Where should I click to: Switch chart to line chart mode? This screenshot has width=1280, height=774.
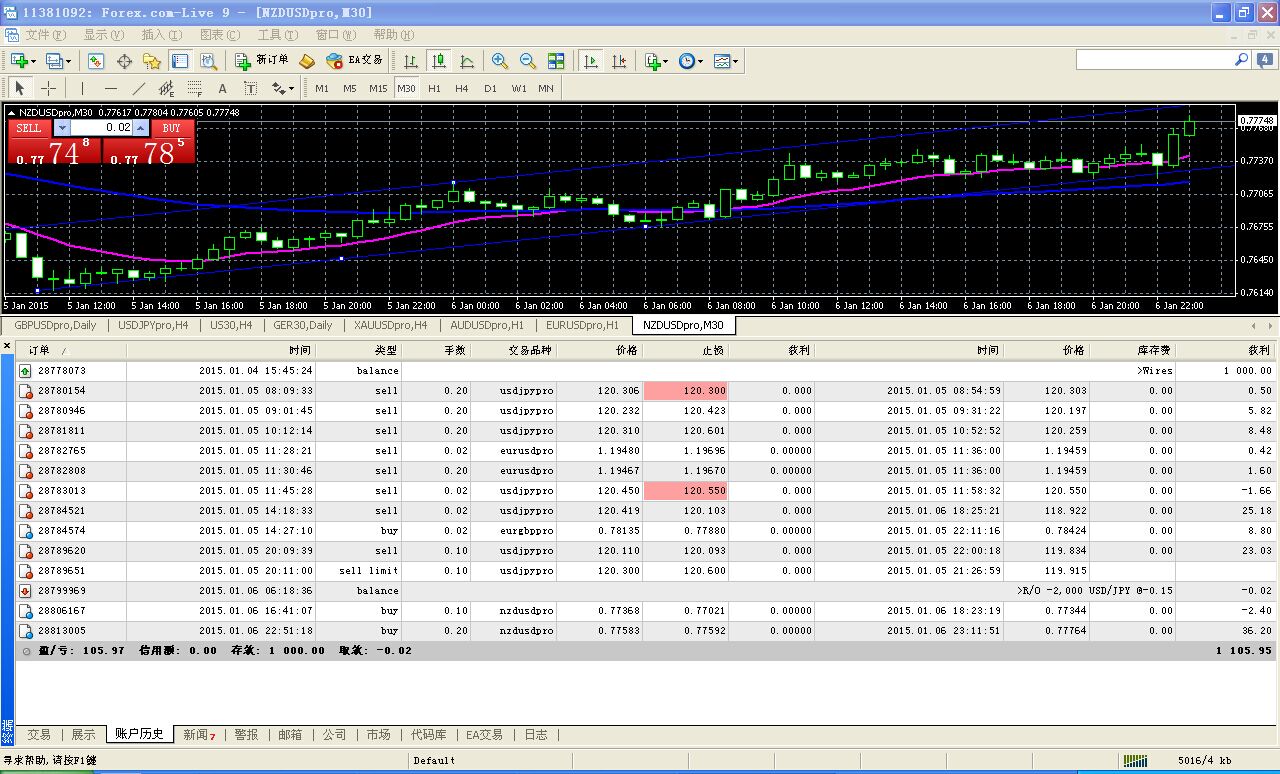click(x=467, y=61)
